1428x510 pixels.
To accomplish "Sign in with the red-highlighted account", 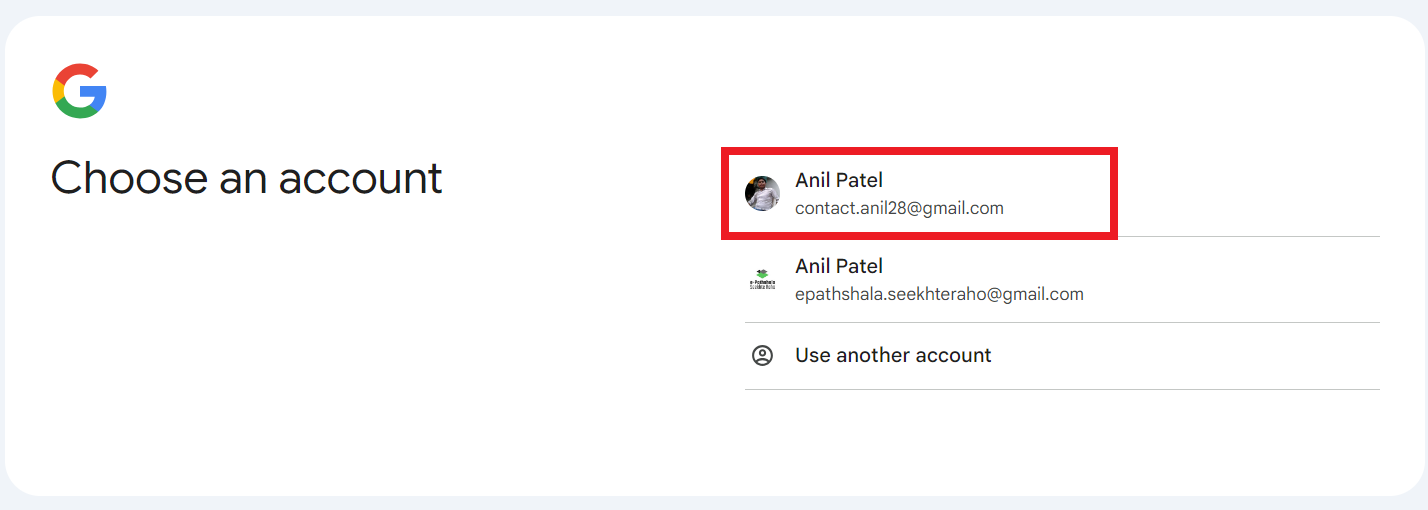I will click(919, 194).
